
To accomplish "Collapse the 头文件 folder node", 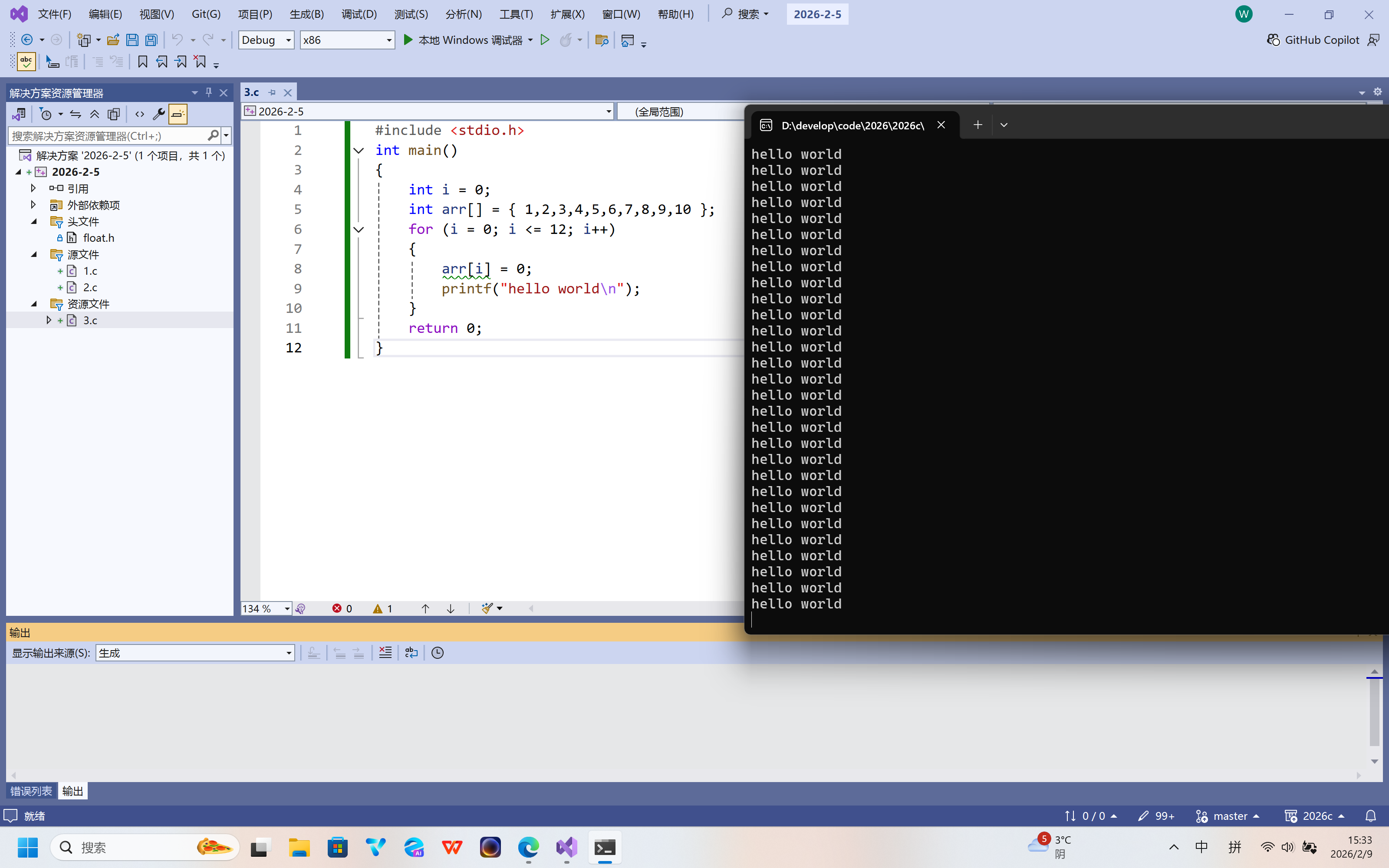I will point(33,221).
